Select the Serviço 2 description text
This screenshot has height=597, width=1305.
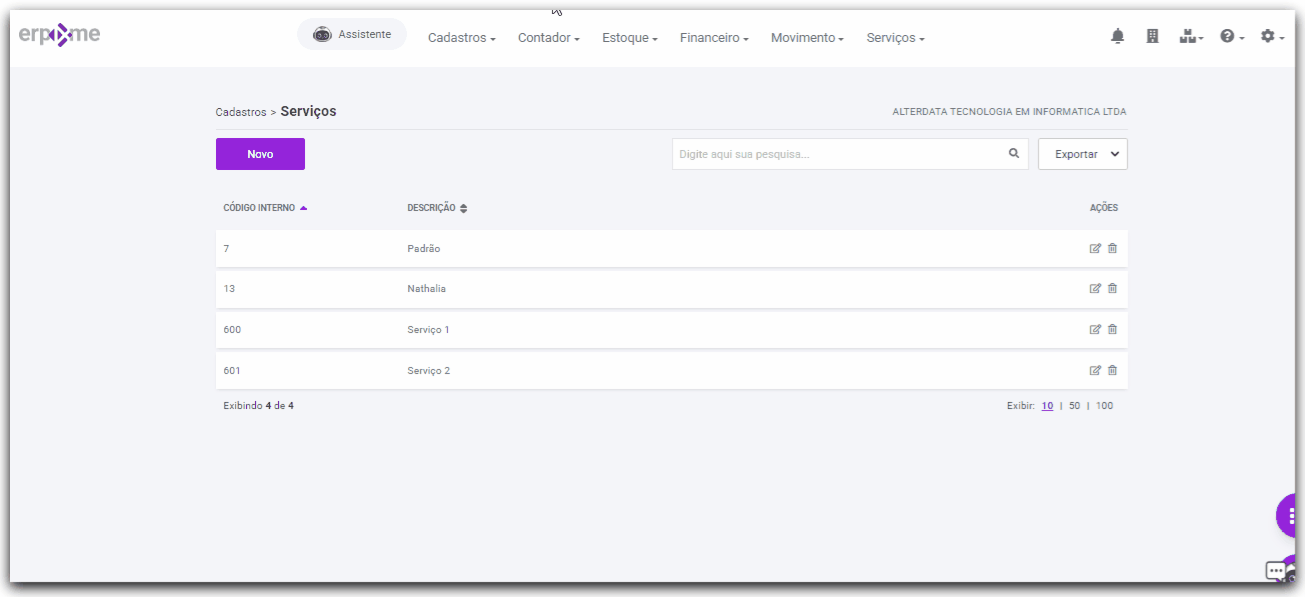pos(428,370)
